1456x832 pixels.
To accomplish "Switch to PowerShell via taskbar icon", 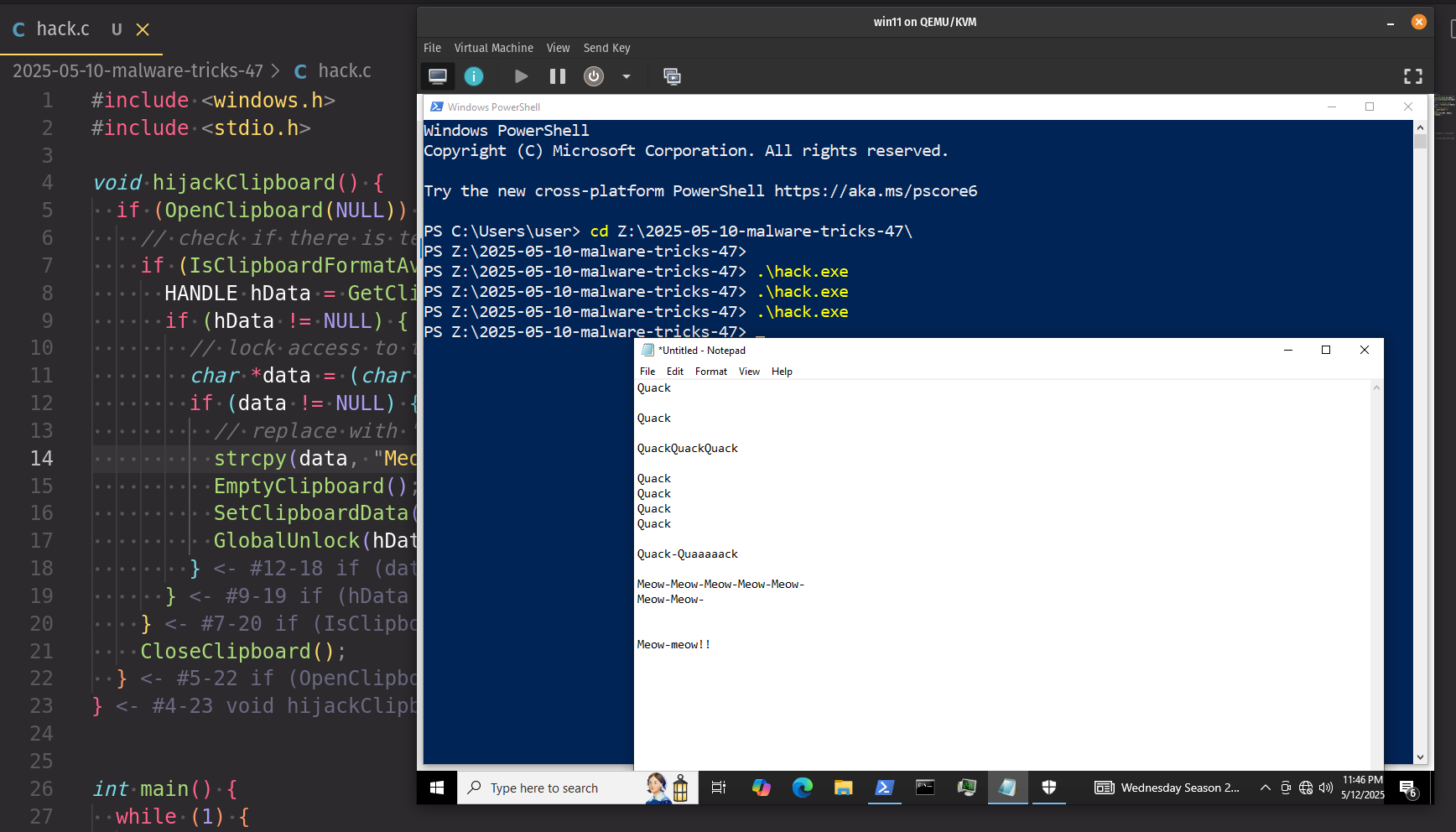I will [884, 788].
